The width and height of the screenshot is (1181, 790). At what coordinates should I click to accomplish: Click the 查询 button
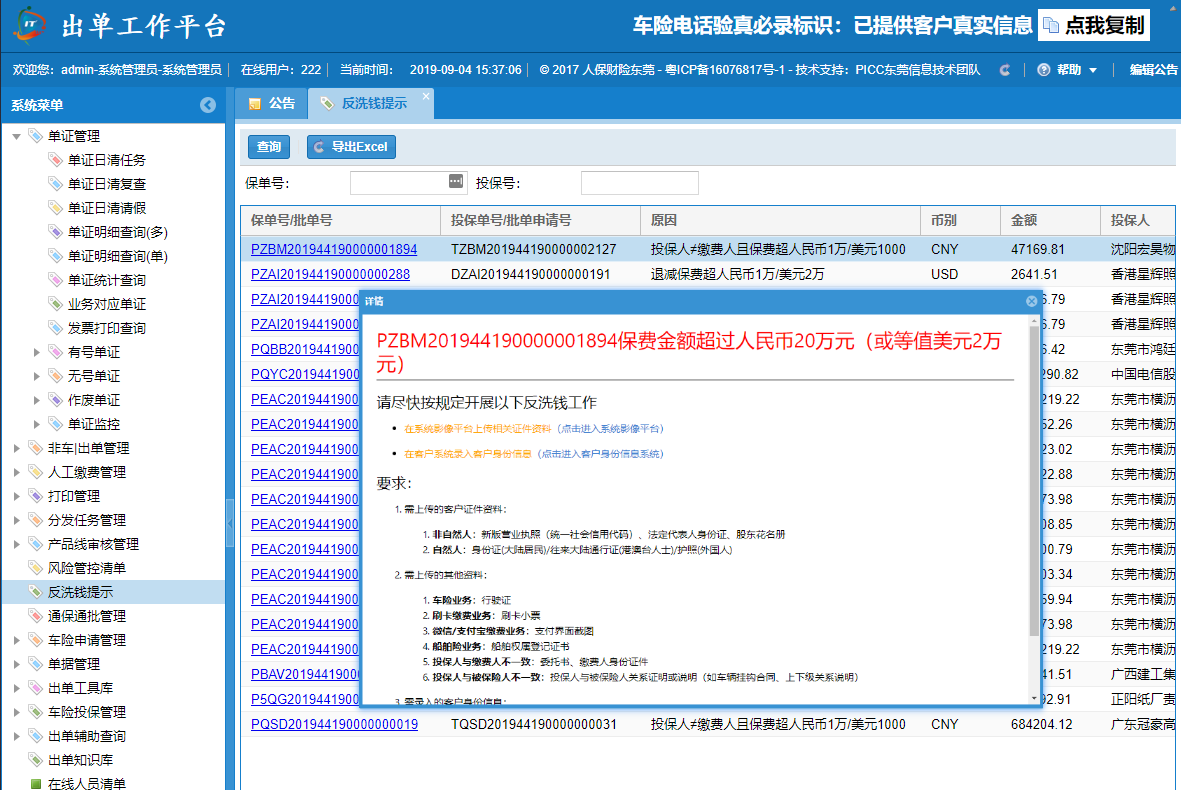[268, 147]
